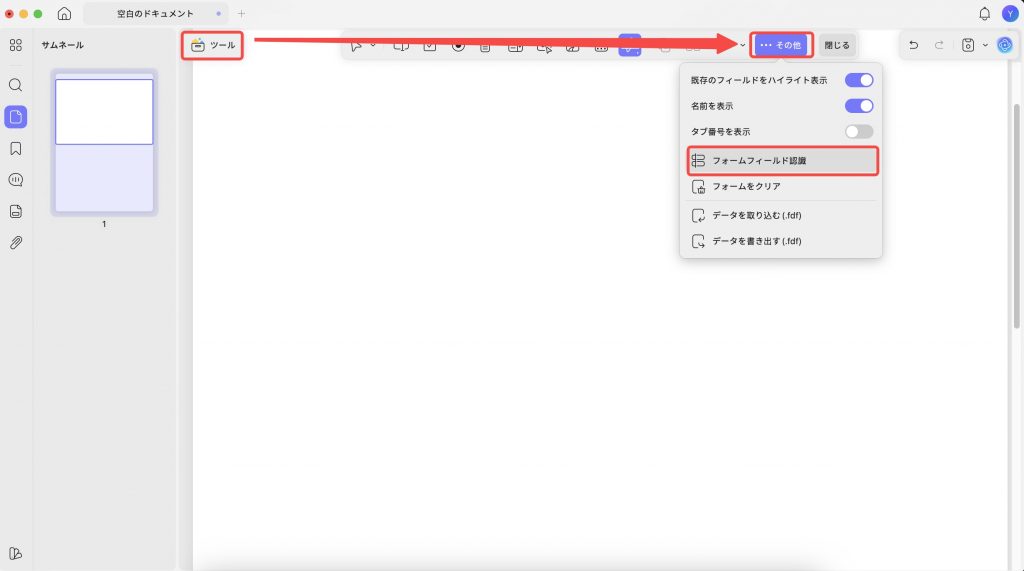
Task: Select the highlighted signature field tool
Action: pyautogui.click(x=630, y=45)
